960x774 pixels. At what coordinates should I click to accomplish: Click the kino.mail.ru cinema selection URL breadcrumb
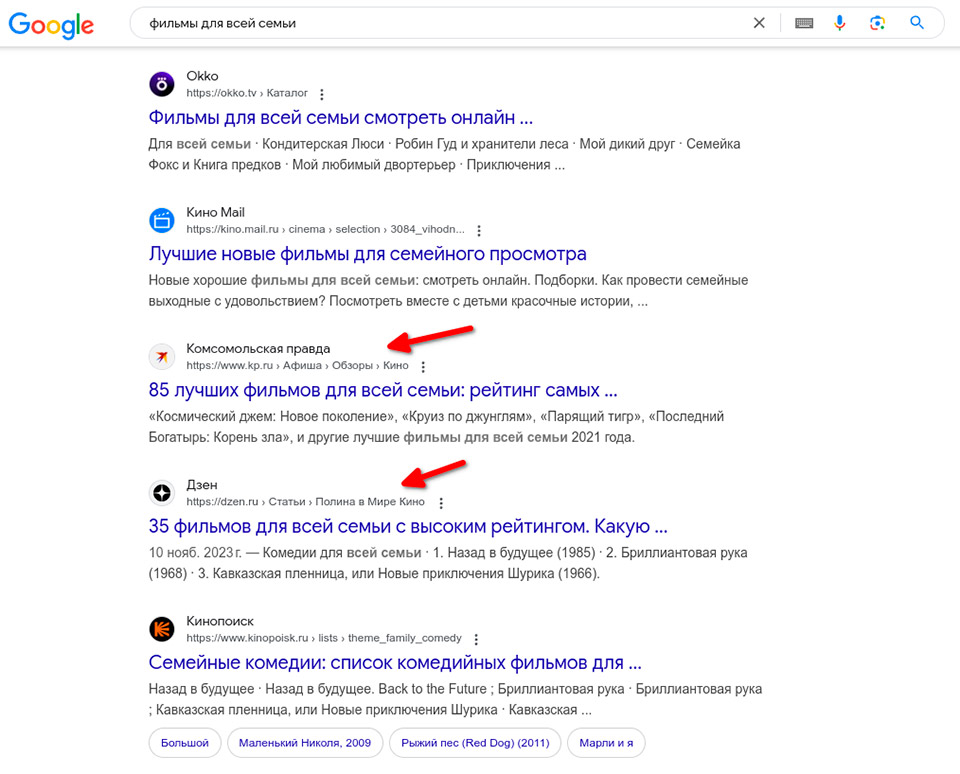tap(326, 229)
